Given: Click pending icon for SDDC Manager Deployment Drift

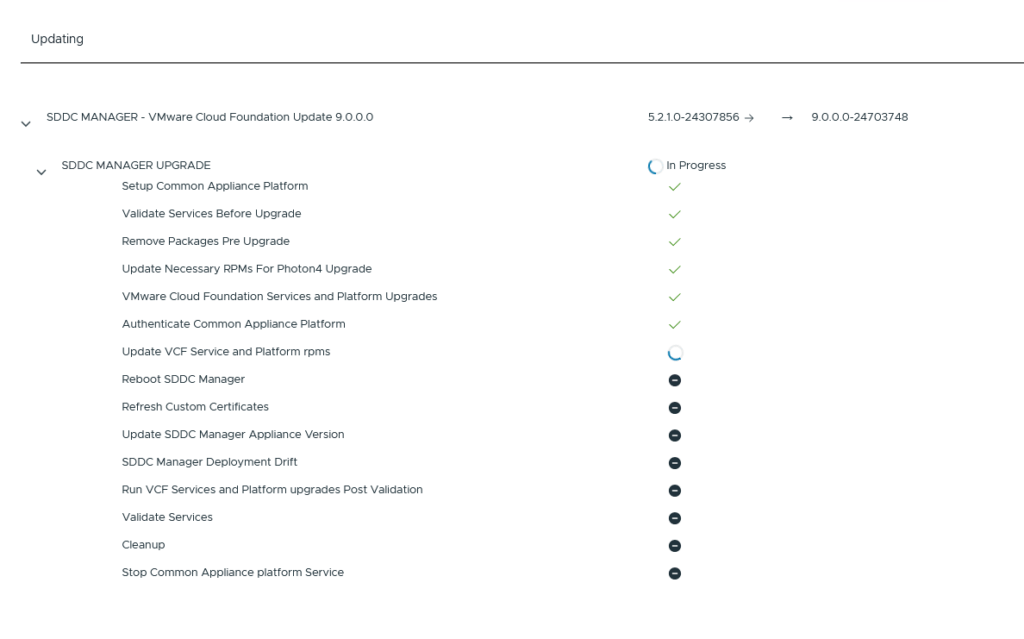Looking at the screenshot, I should click(x=674, y=463).
